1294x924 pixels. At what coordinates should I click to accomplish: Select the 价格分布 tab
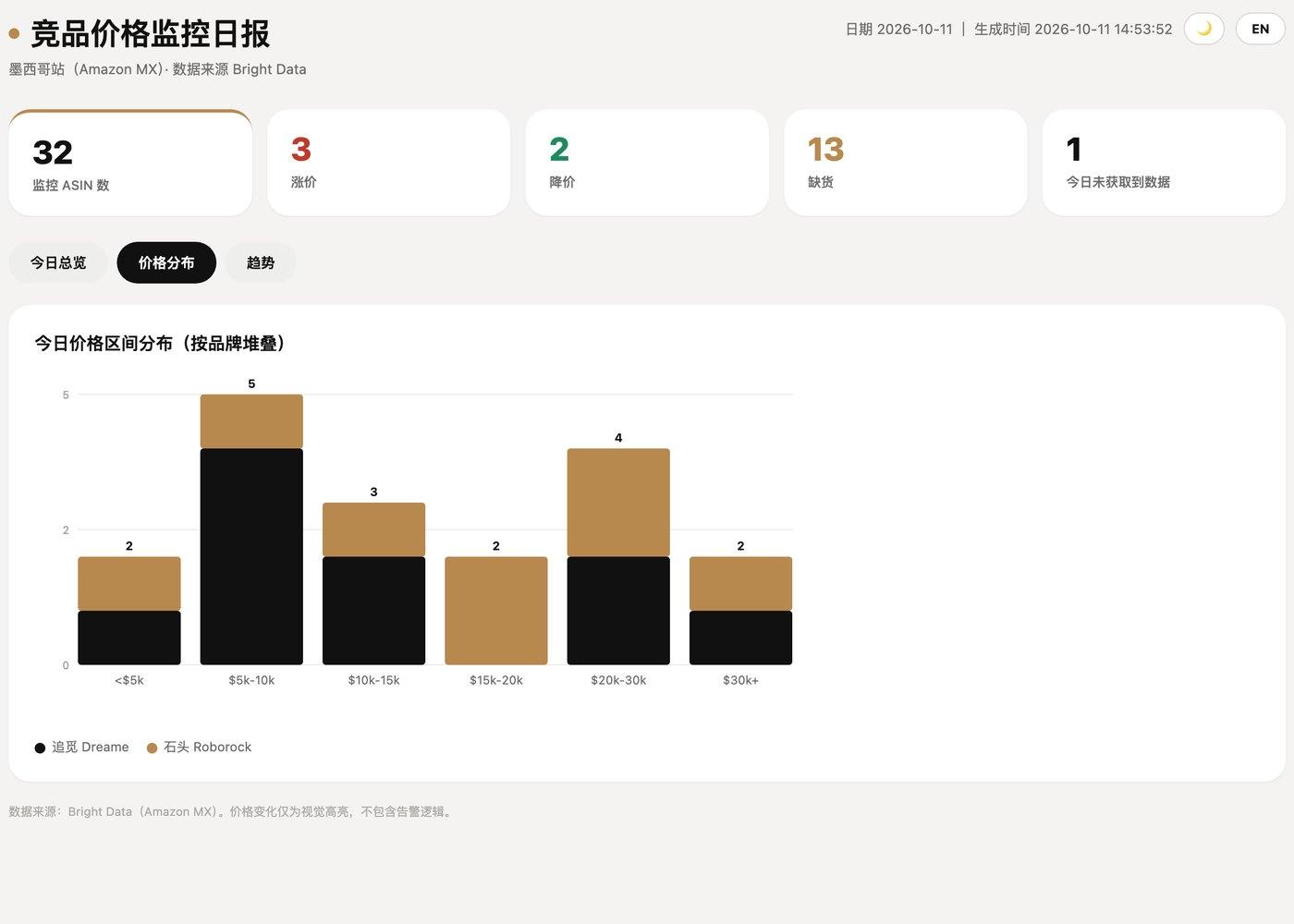coord(166,262)
